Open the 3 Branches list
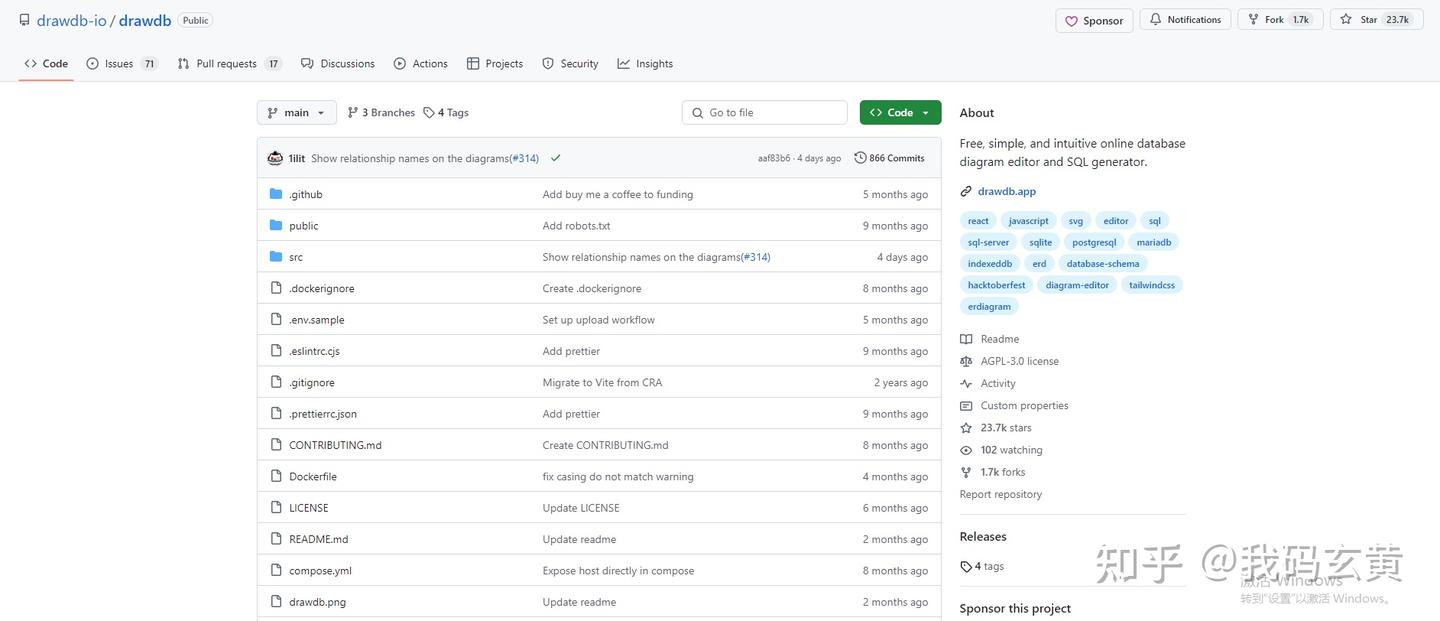The image size is (1440, 621). coord(381,113)
